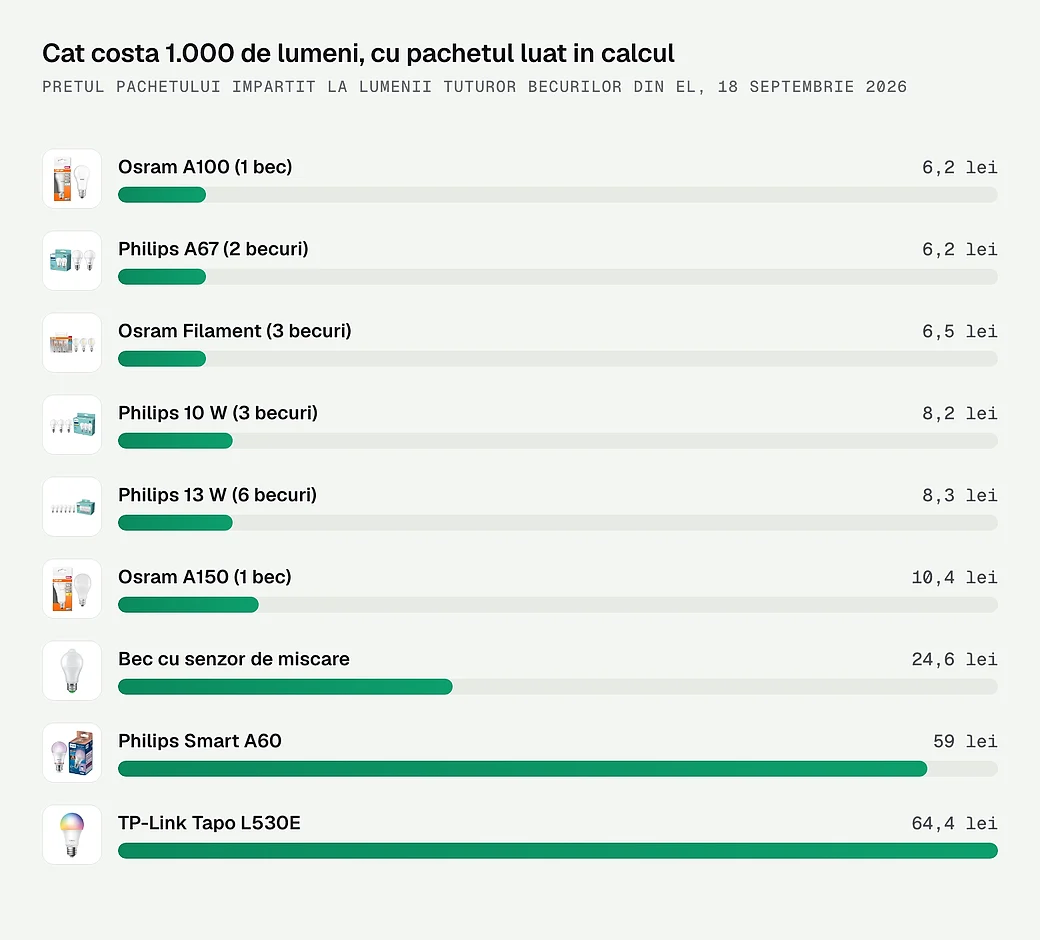Click the value '24,6 lei'

pyautogui.click(x=954, y=660)
